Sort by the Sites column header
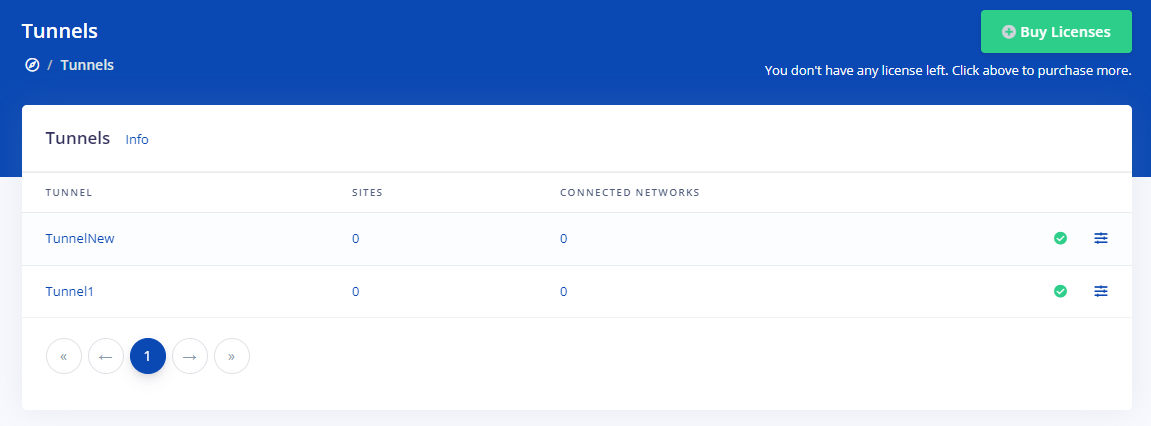1151x426 pixels. click(x=368, y=193)
